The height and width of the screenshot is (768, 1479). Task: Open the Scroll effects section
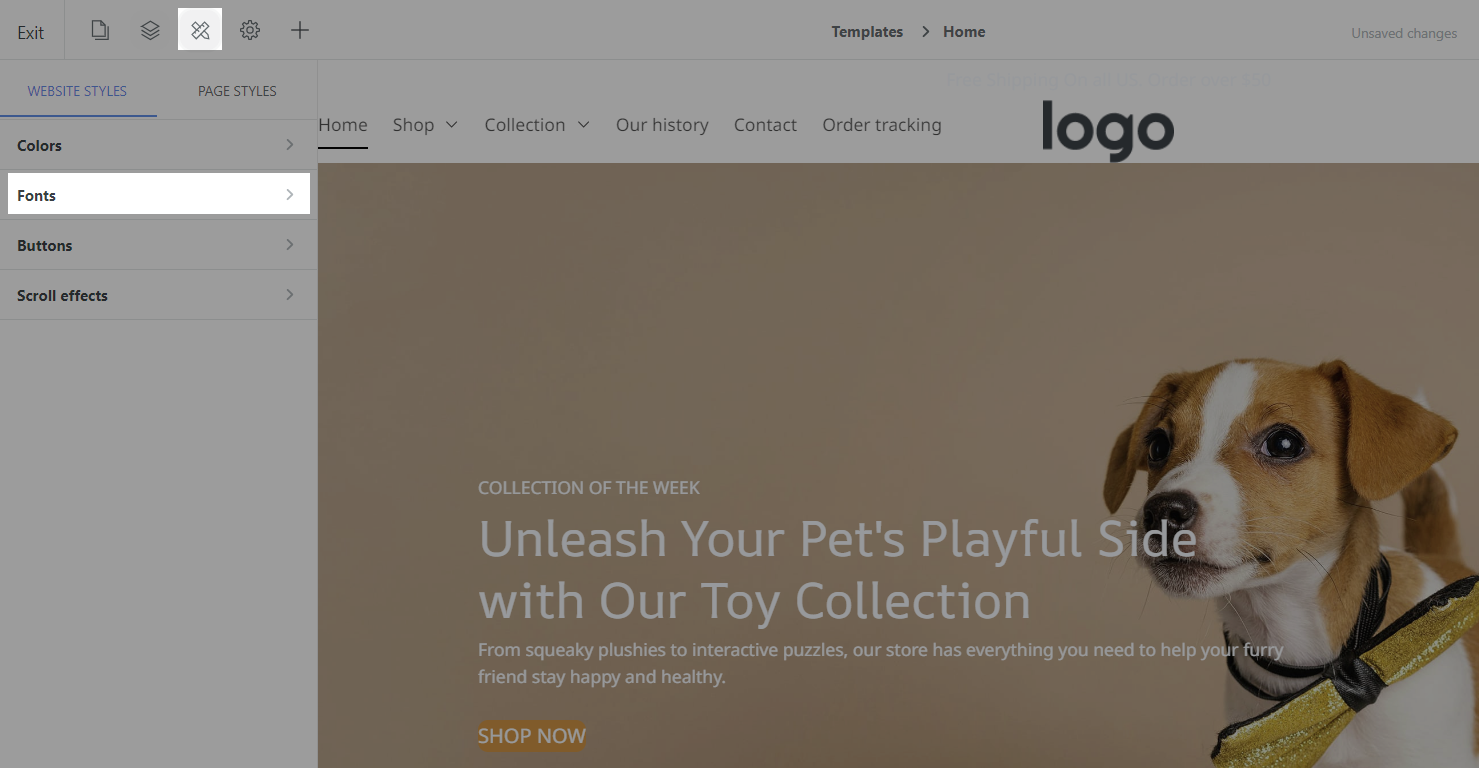point(159,295)
